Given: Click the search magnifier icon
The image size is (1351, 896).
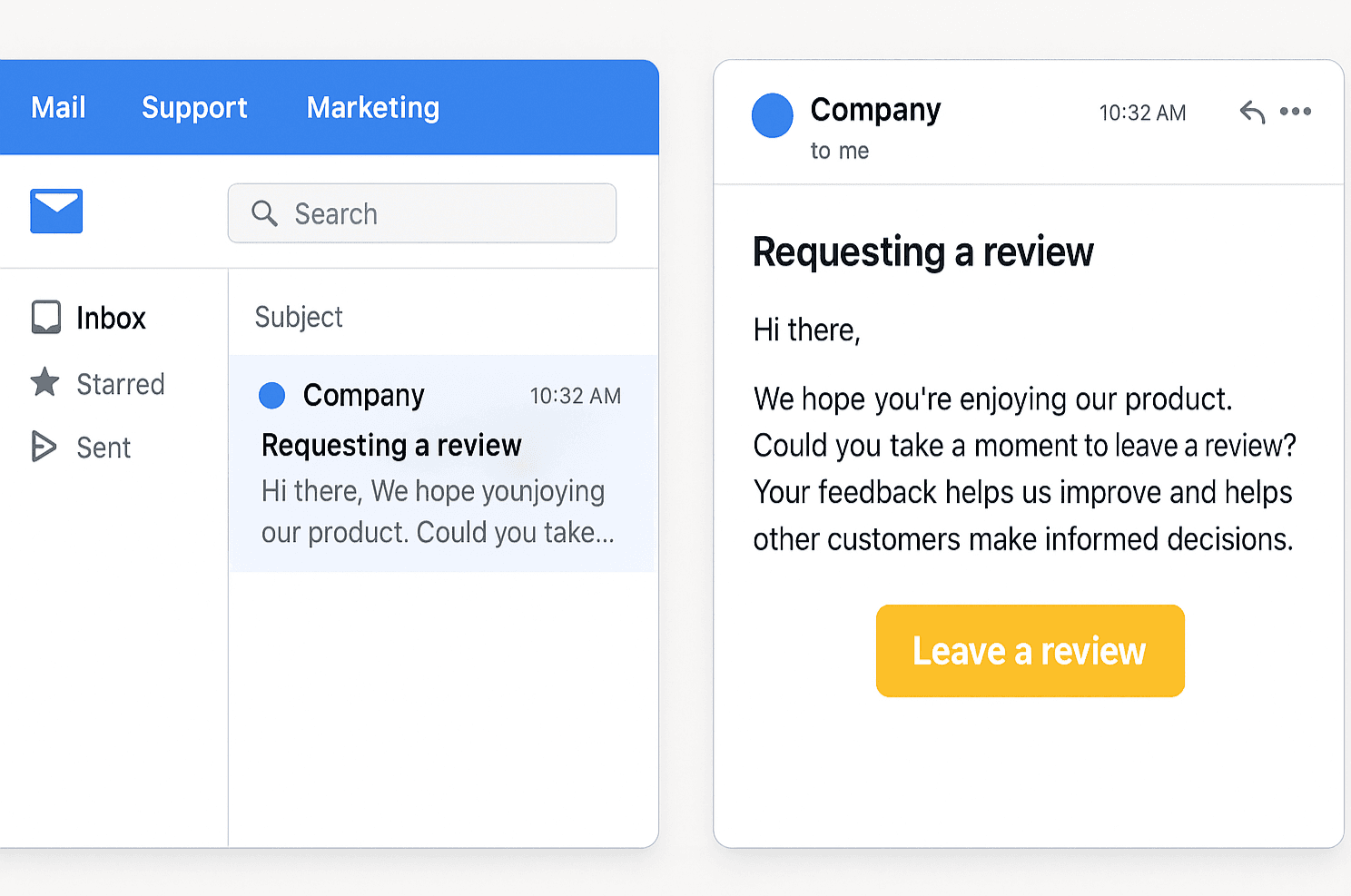Looking at the screenshot, I should point(265,213).
